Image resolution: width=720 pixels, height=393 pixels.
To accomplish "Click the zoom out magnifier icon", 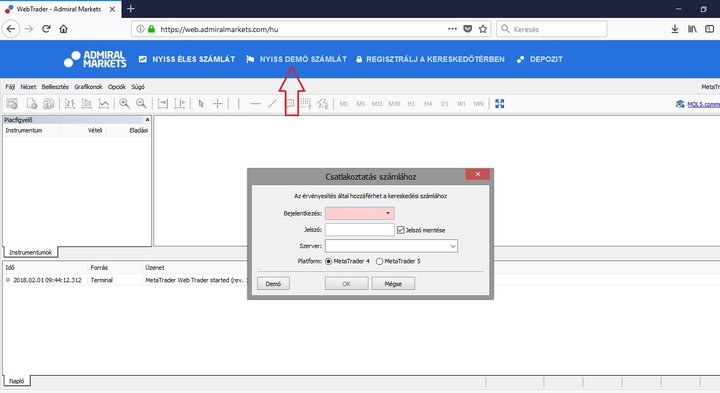I will click(141, 104).
